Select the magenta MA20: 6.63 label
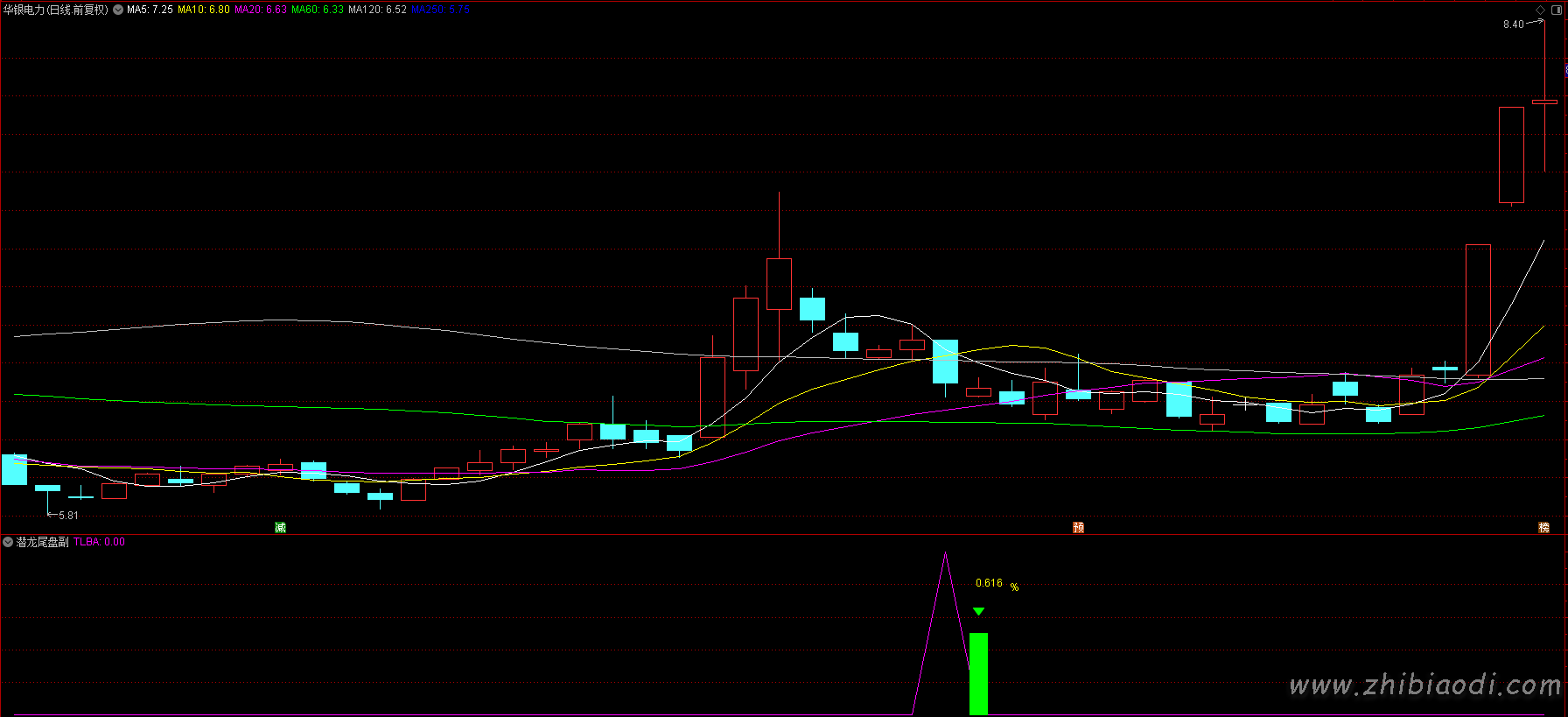The height and width of the screenshot is (717, 1568). [x=260, y=10]
